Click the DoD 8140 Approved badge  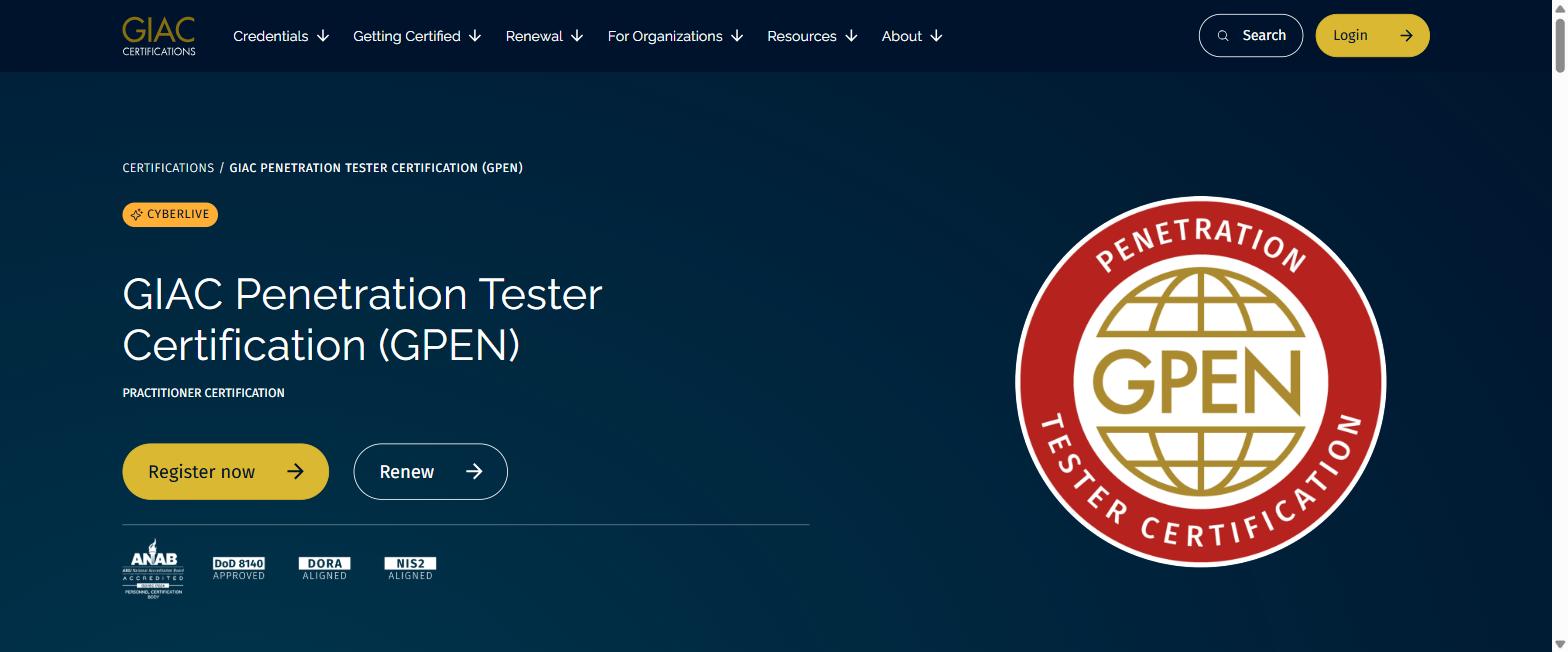coord(239,569)
